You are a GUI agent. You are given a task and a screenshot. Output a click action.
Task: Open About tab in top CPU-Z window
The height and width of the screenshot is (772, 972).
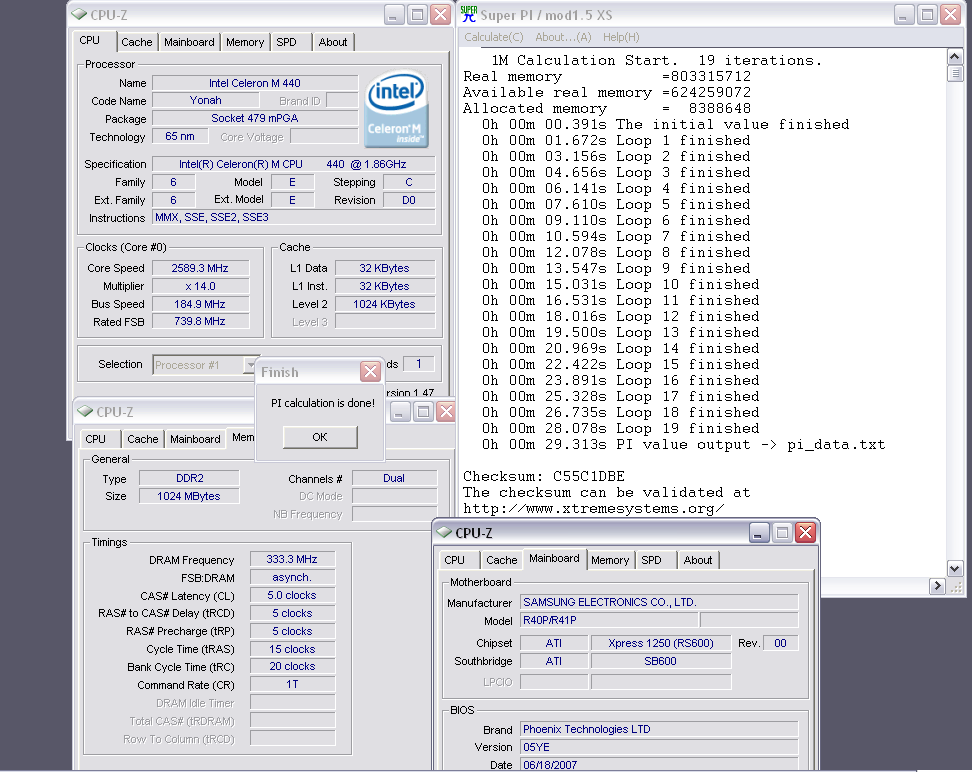click(333, 42)
